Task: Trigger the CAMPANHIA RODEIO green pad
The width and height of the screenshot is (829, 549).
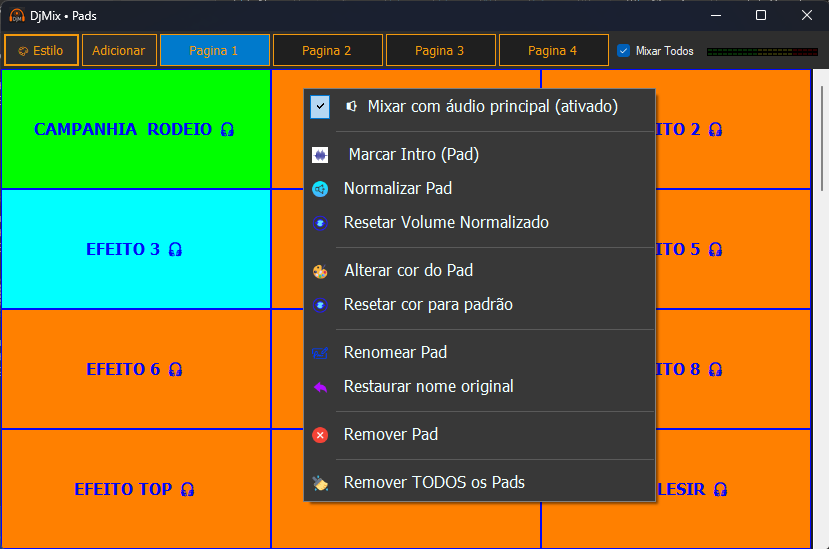Action: coord(136,129)
